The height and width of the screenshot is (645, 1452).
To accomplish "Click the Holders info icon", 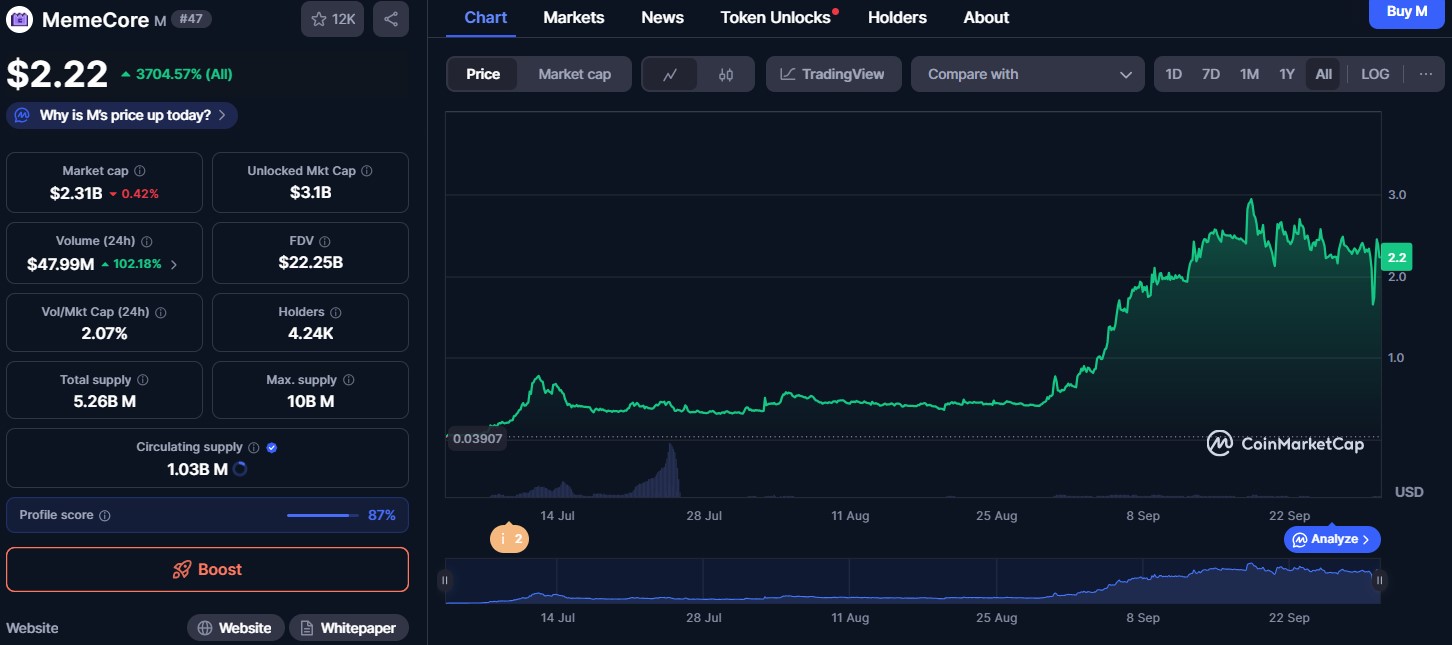I will (335, 312).
